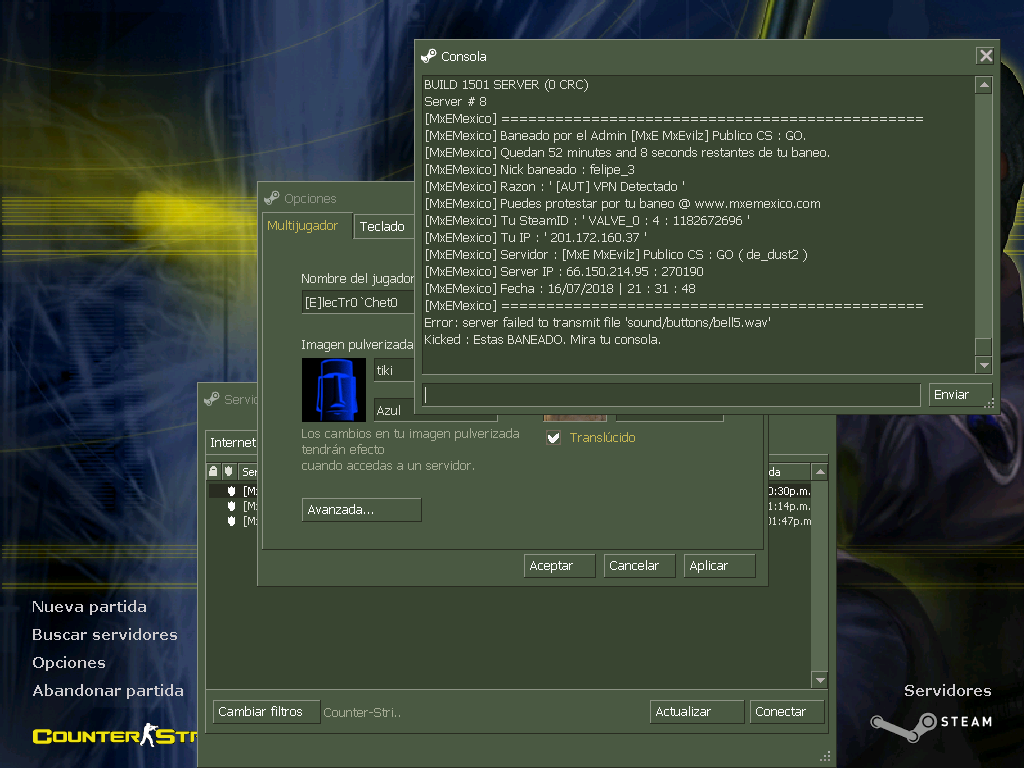Click the 'Counter-Stri..' filter label
This screenshot has height=768, width=1024.
362,712
